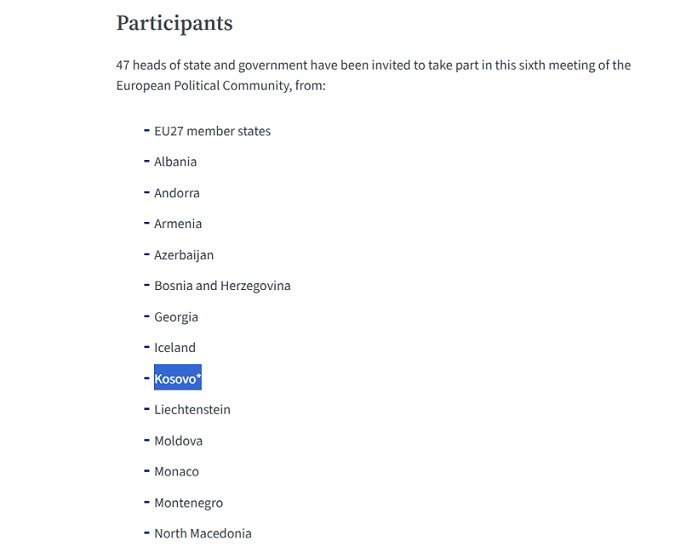The image size is (692, 546).
Task: Click the Azerbaijan list entry
Action: click(184, 255)
